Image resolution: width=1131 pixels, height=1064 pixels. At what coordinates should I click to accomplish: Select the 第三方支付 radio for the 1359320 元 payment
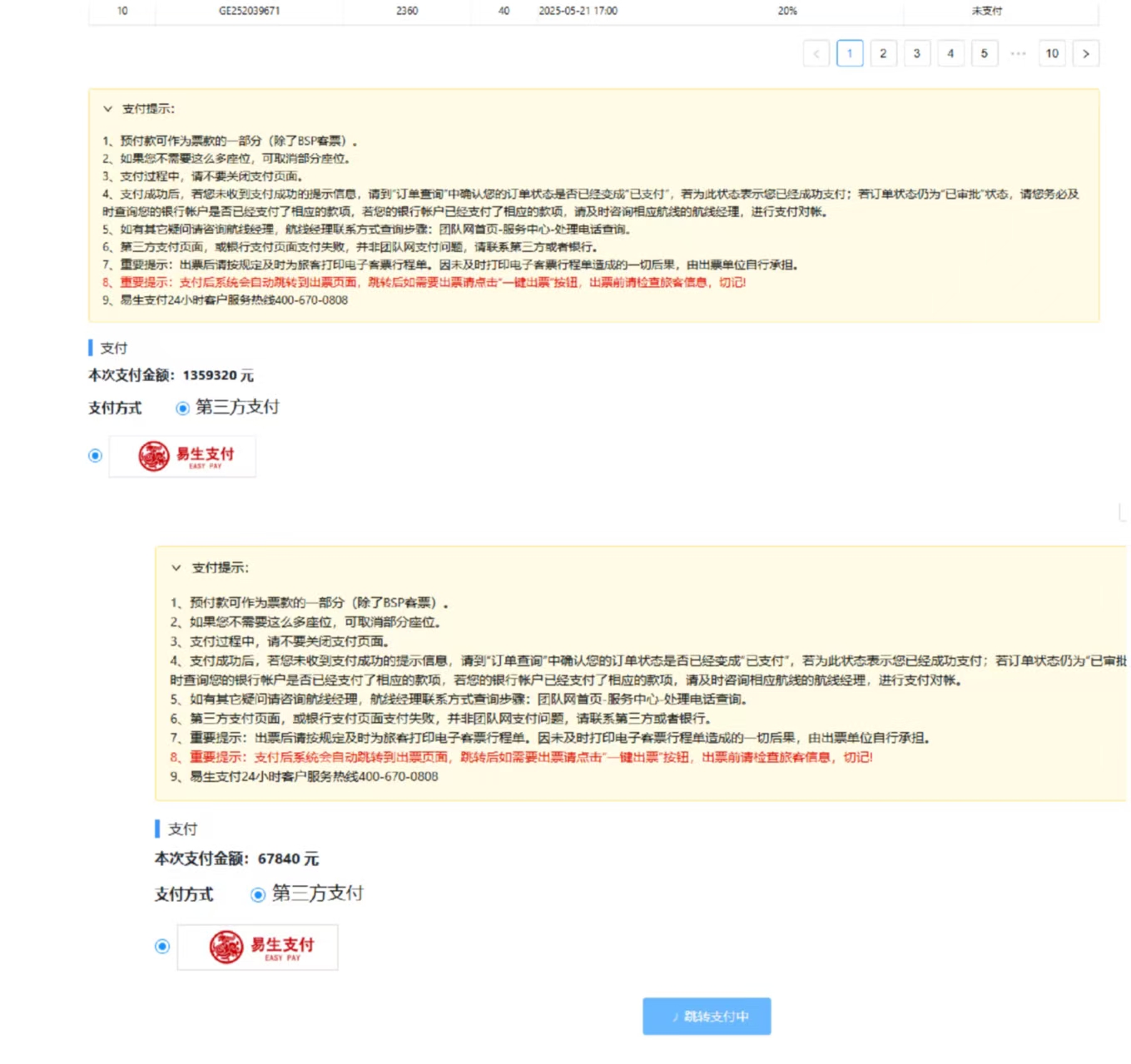click(x=182, y=408)
